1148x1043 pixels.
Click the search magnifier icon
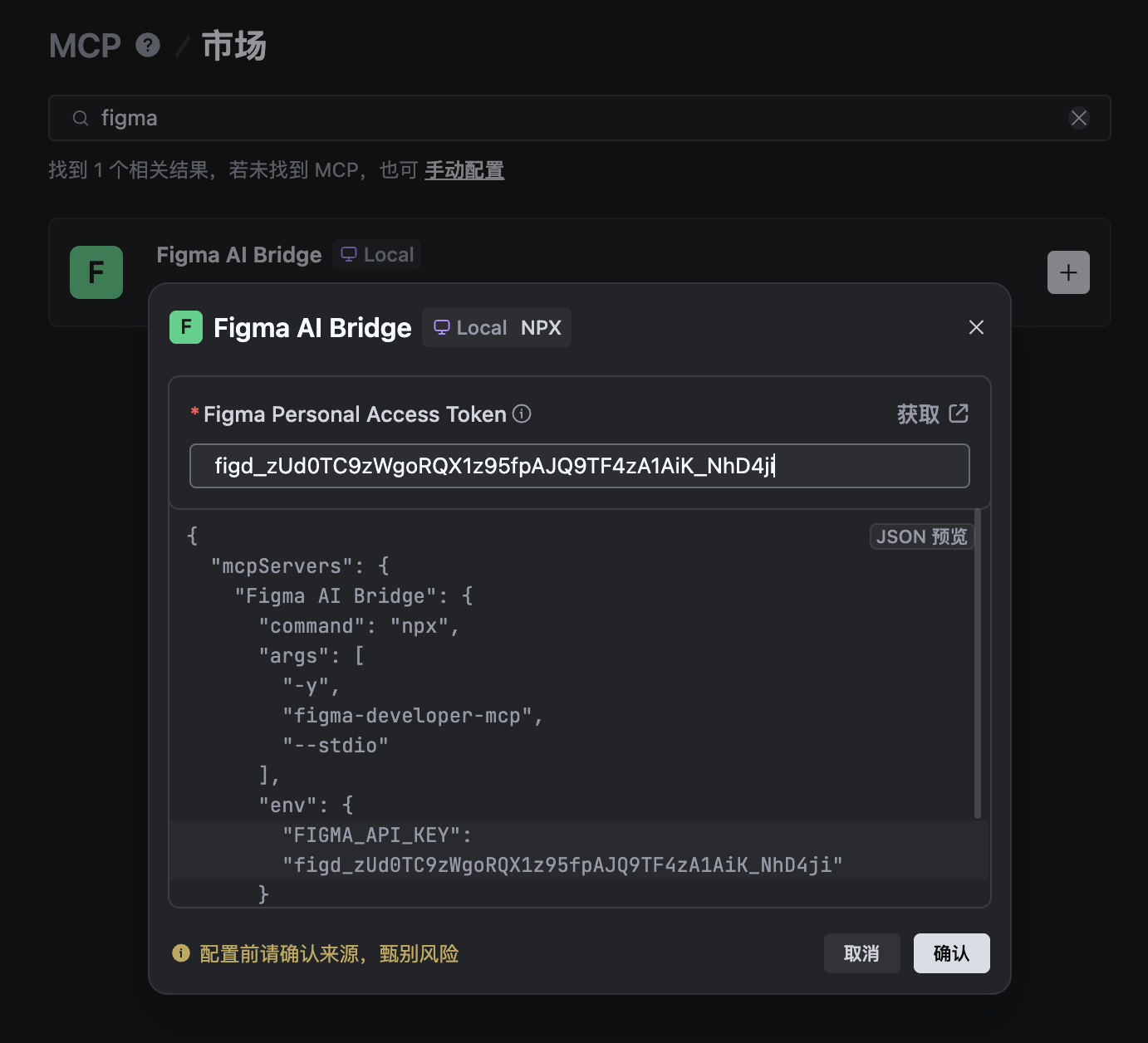pos(81,118)
